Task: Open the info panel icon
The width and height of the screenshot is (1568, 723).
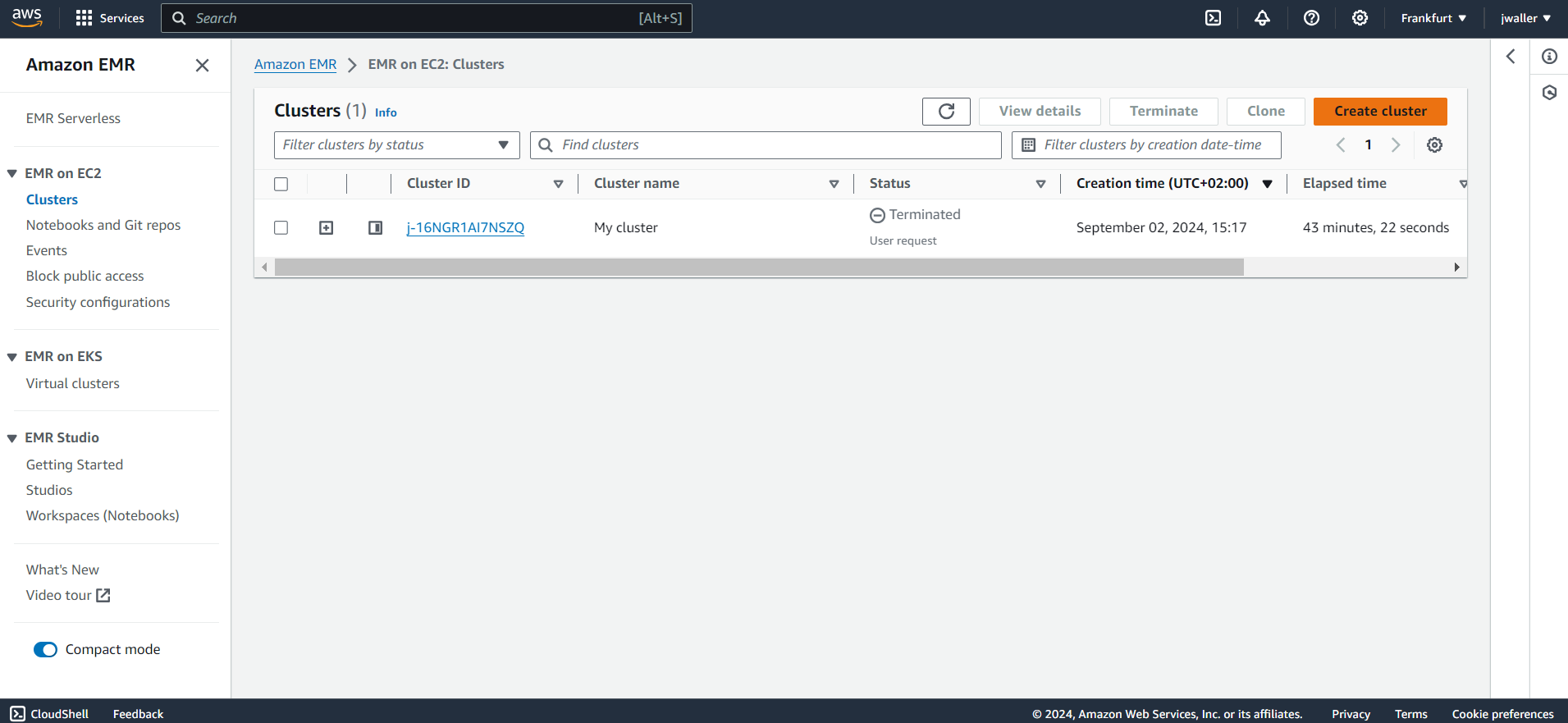Action: (x=1549, y=57)
